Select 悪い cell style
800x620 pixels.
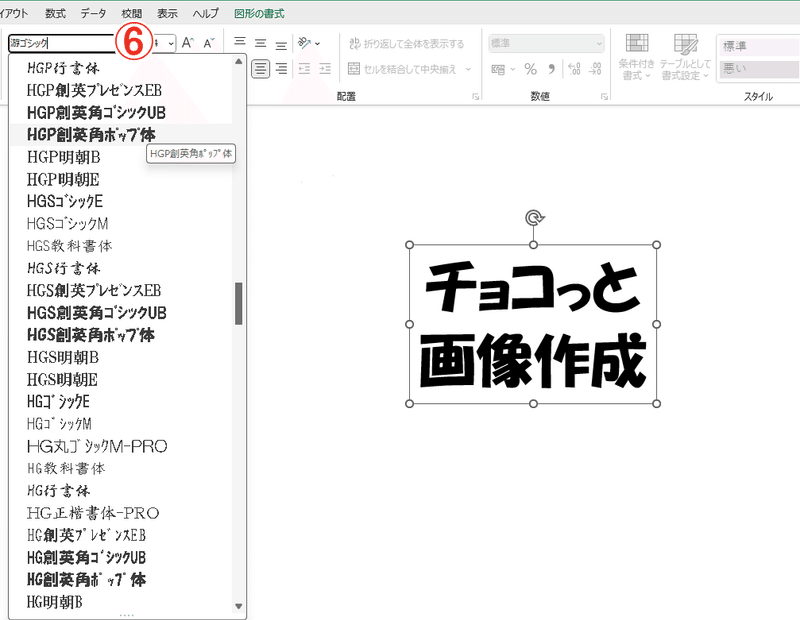759,68
